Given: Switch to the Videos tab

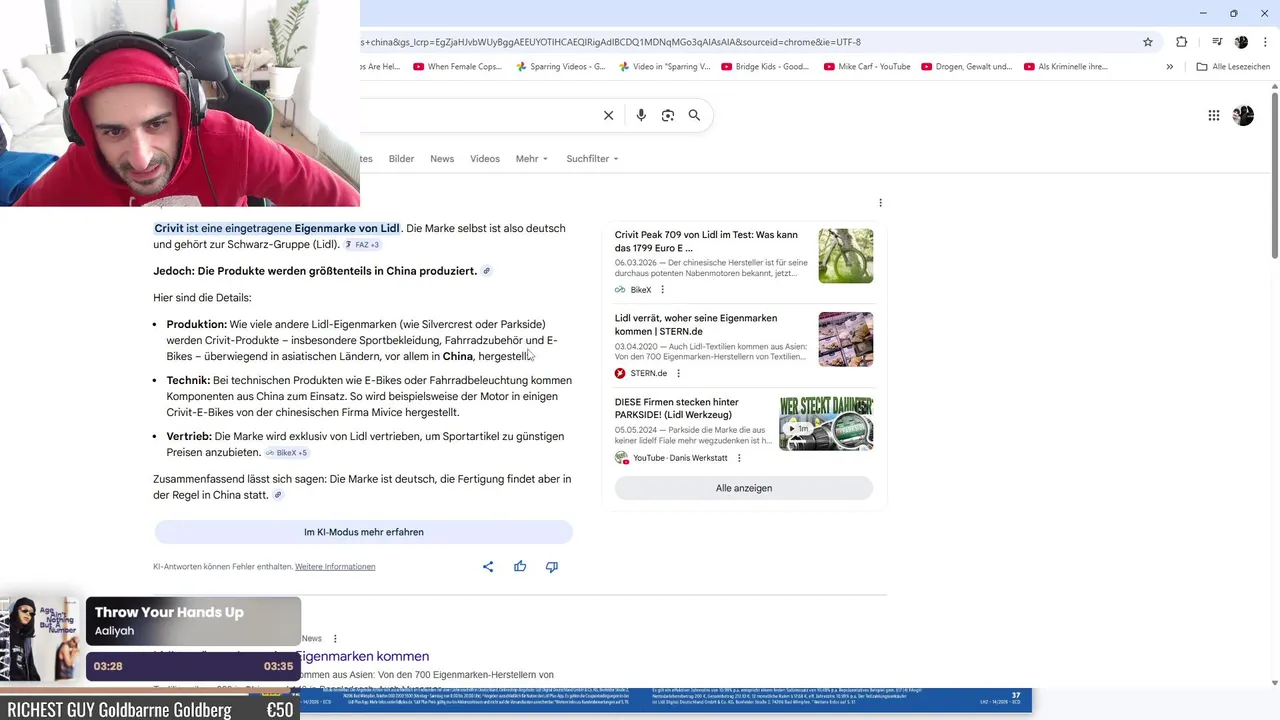Looking at the screenshot, I should coord(485,159).
